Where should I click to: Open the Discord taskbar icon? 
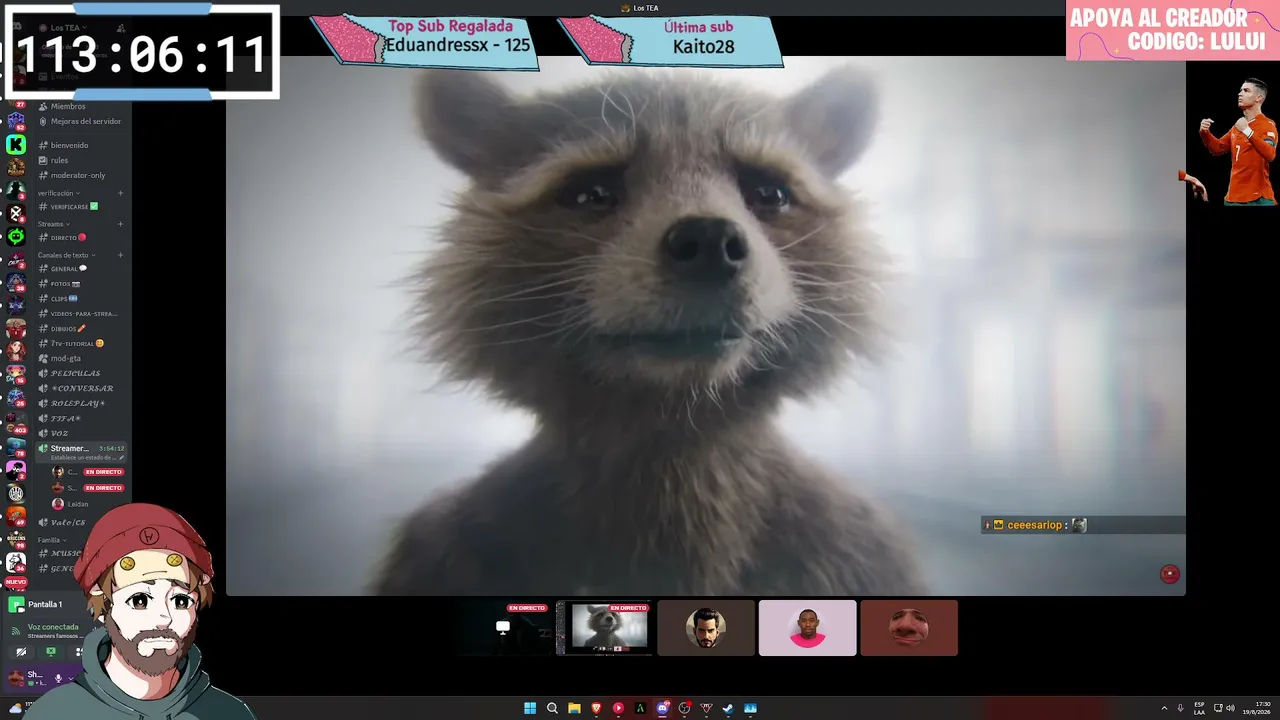[662, 708]
